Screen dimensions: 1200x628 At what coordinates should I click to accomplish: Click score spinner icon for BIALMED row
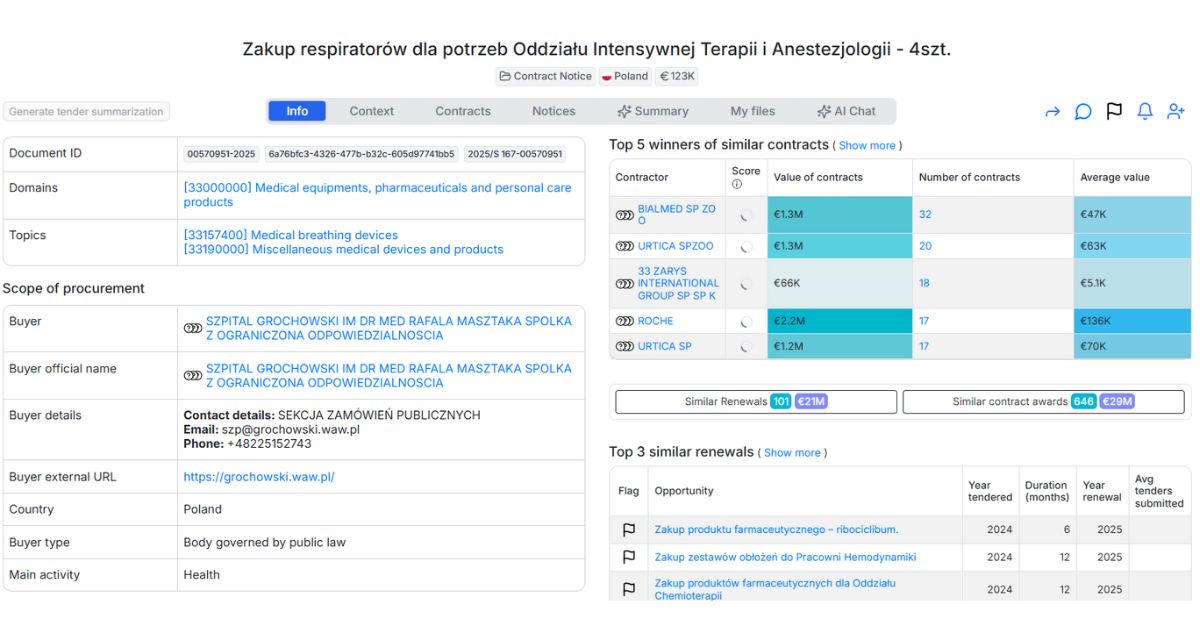pos(746,215)
